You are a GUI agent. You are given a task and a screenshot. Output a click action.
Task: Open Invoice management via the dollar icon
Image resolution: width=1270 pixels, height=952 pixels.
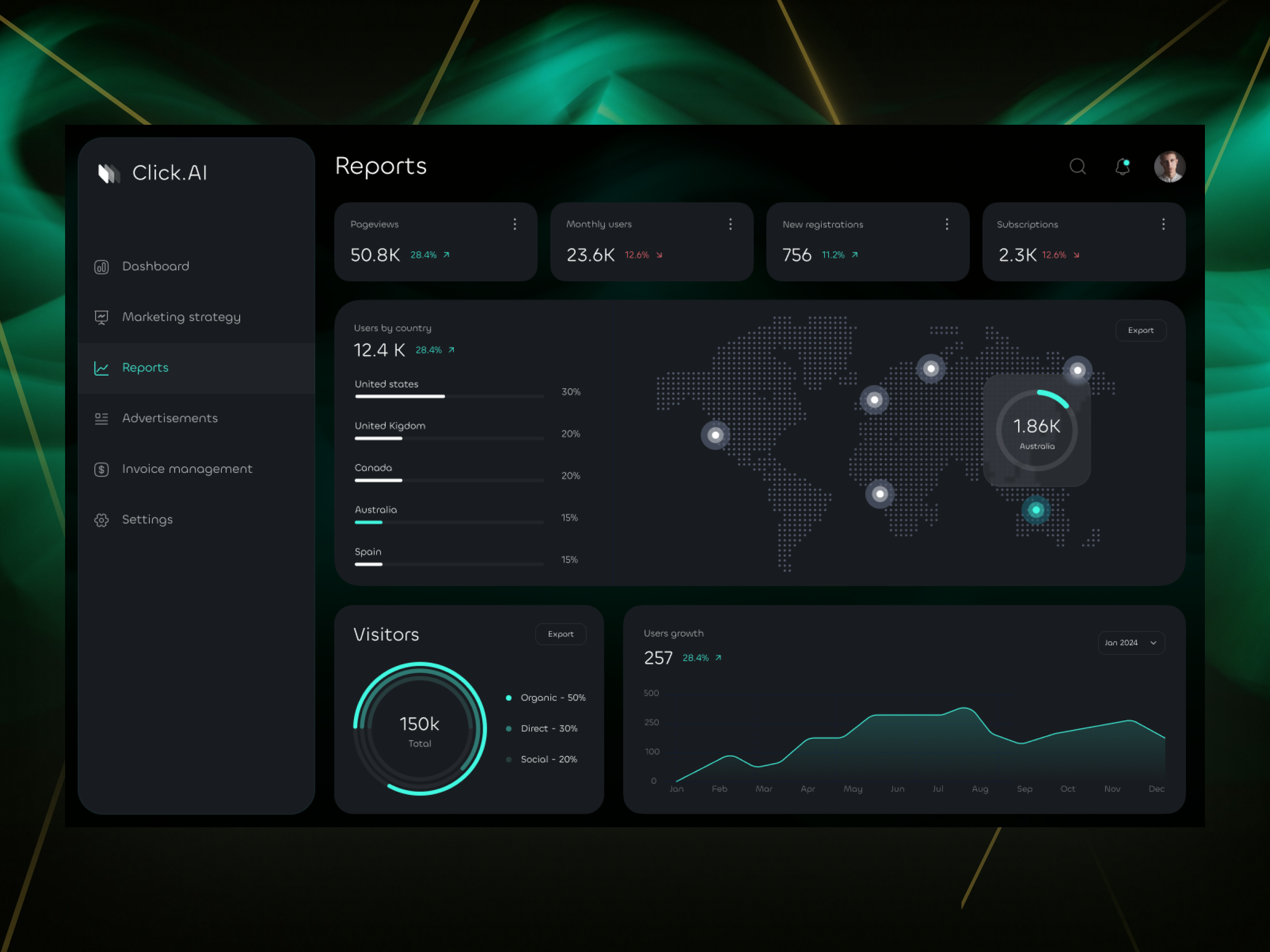(101, 469)
